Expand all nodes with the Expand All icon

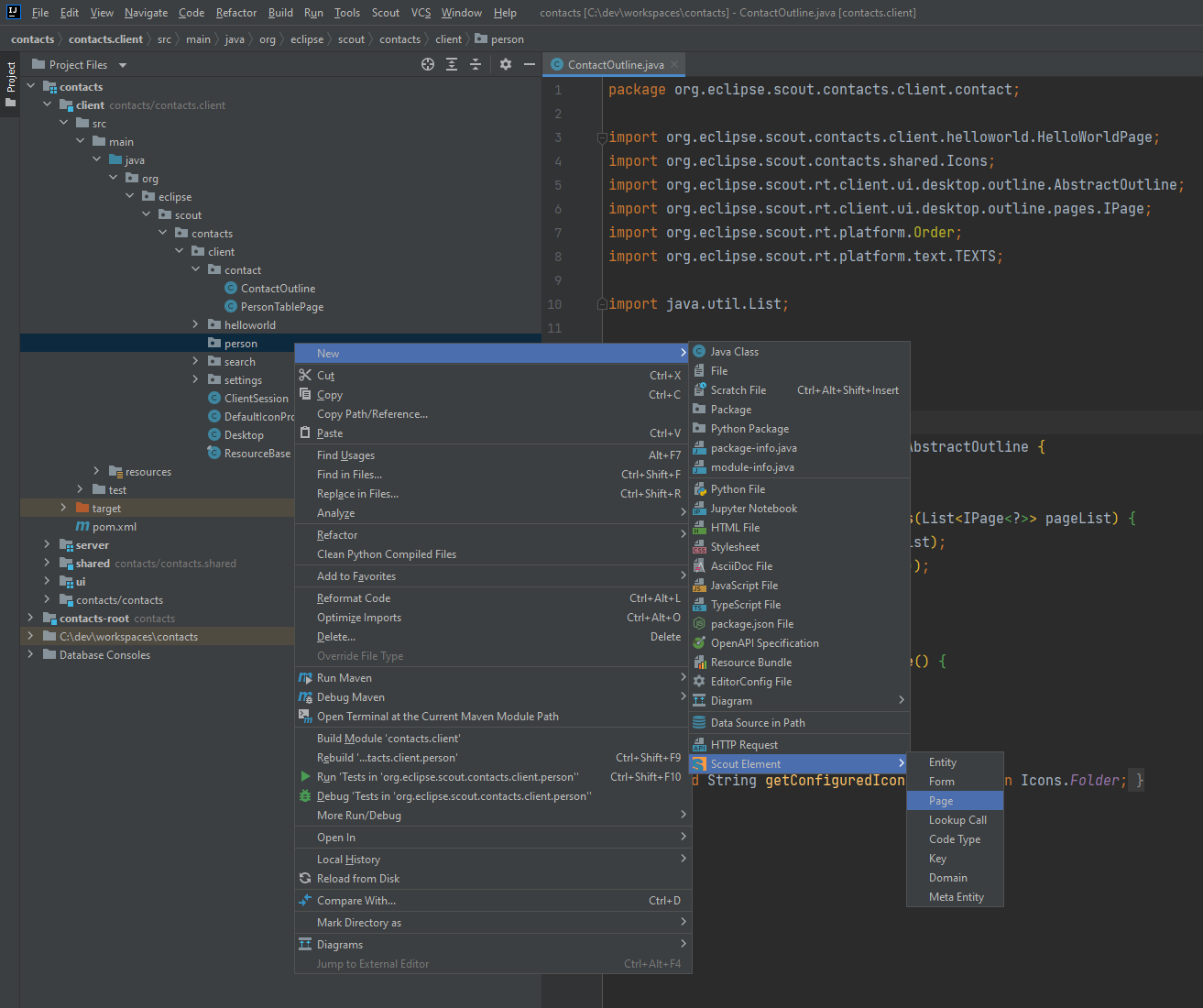452,64
